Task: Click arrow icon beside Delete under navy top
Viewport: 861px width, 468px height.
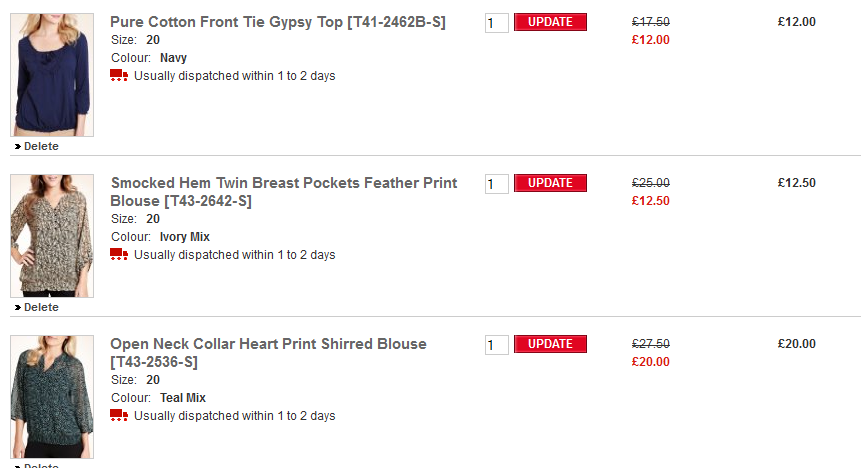Action: tap(18, 147)
